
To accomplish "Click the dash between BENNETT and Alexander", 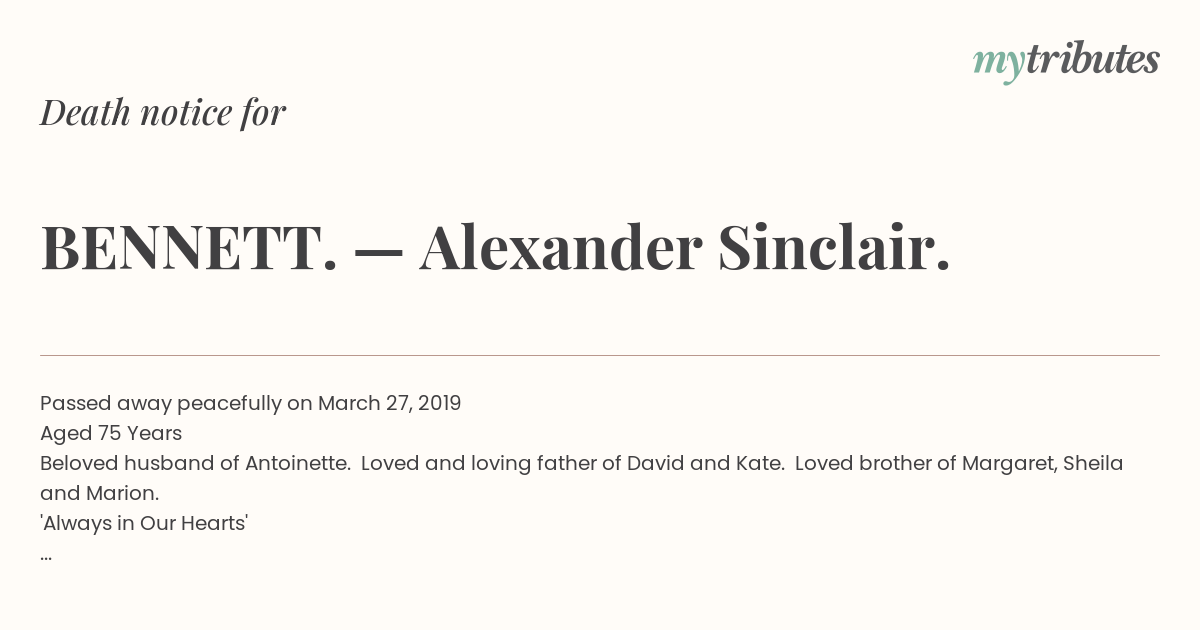I will (x=379, y=250).
